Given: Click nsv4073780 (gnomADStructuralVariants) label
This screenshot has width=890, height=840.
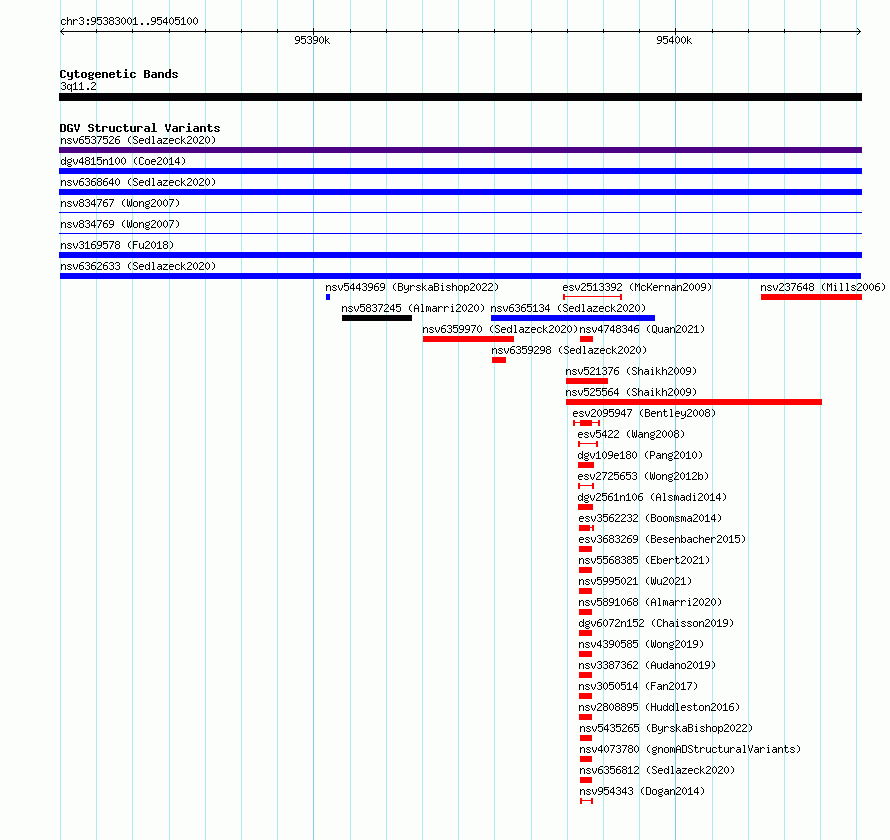Looking at the screenshot, I should coord(690,749).
